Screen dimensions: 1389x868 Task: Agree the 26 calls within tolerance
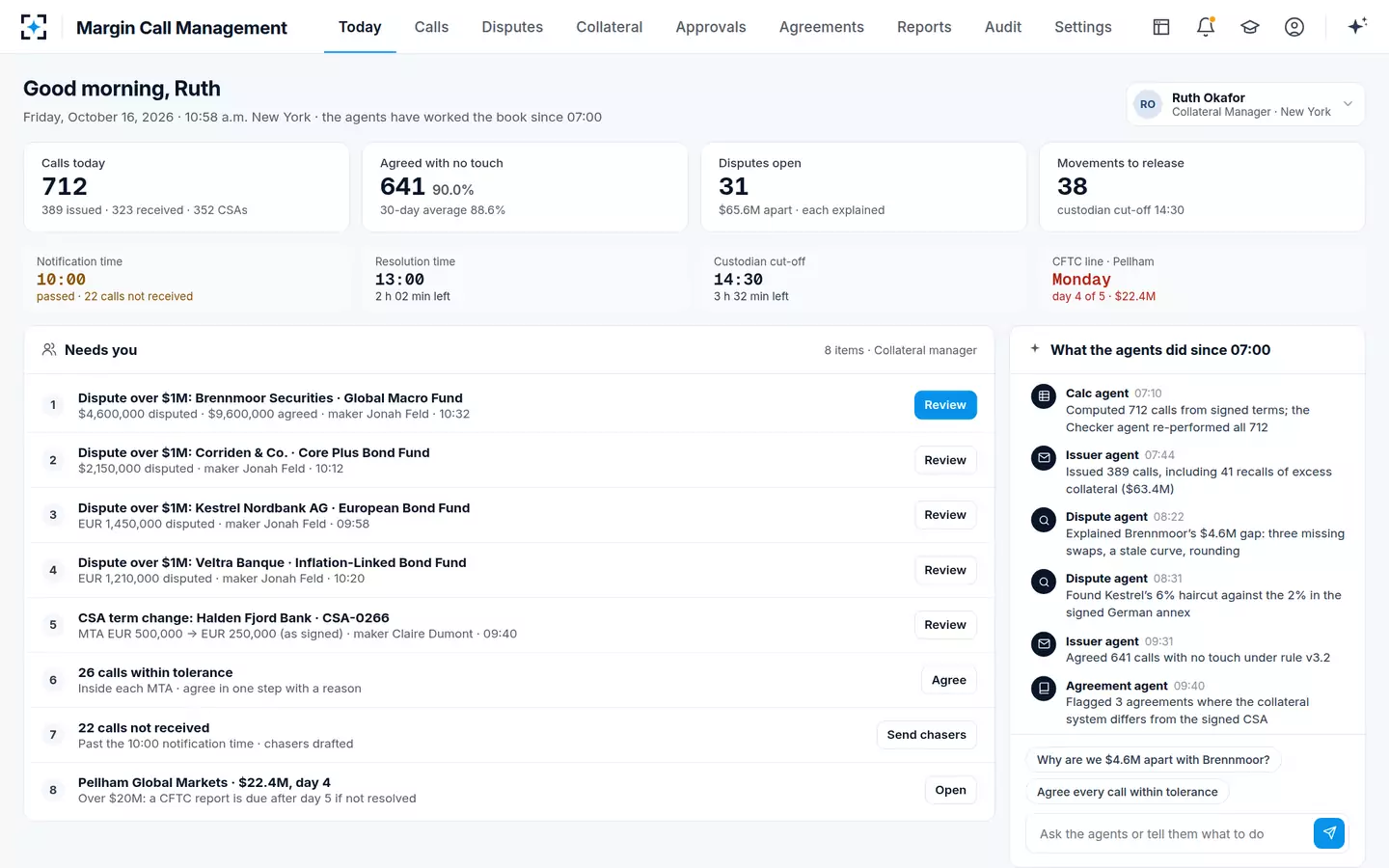949,680
